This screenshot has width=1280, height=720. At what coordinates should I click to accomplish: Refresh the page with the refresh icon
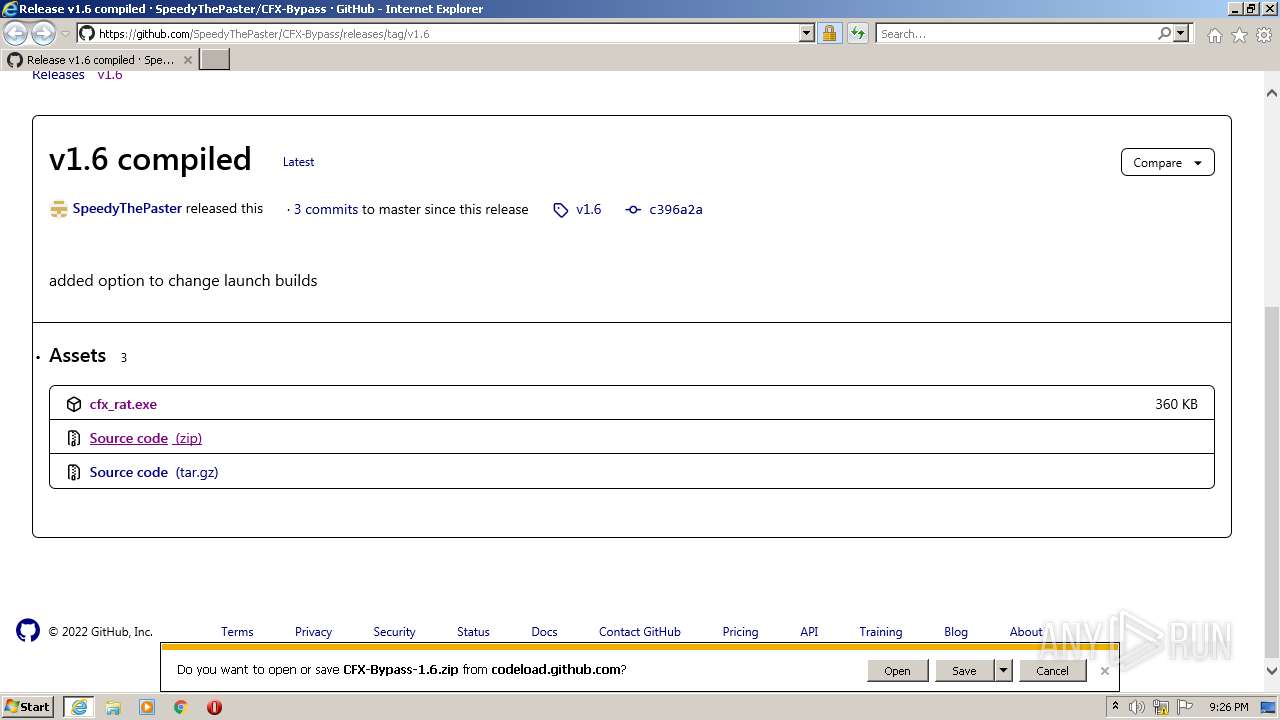858,33
